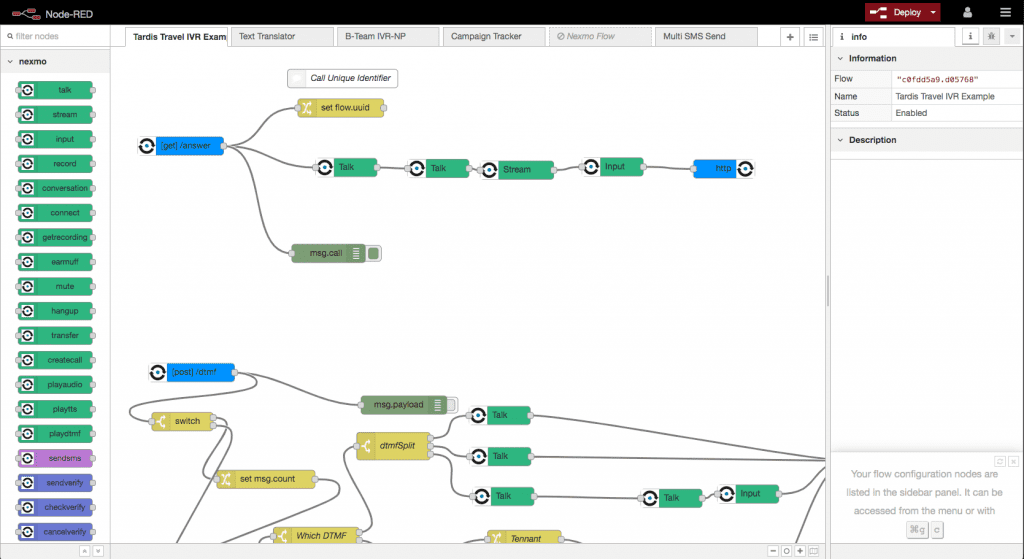This screenshot has height=559, width=1024.
Task: Close the tip box with X
Action: tap(1012, 460)
